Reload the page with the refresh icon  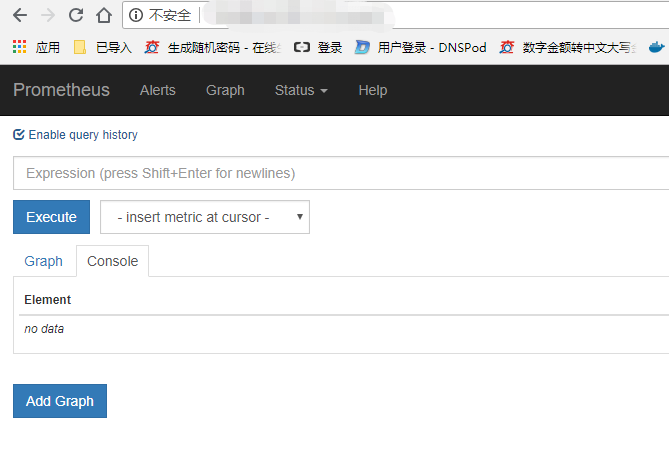(x=76, y=15)
